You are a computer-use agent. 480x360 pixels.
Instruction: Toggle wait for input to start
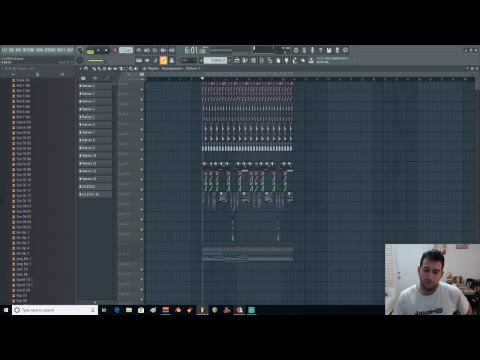147,50
